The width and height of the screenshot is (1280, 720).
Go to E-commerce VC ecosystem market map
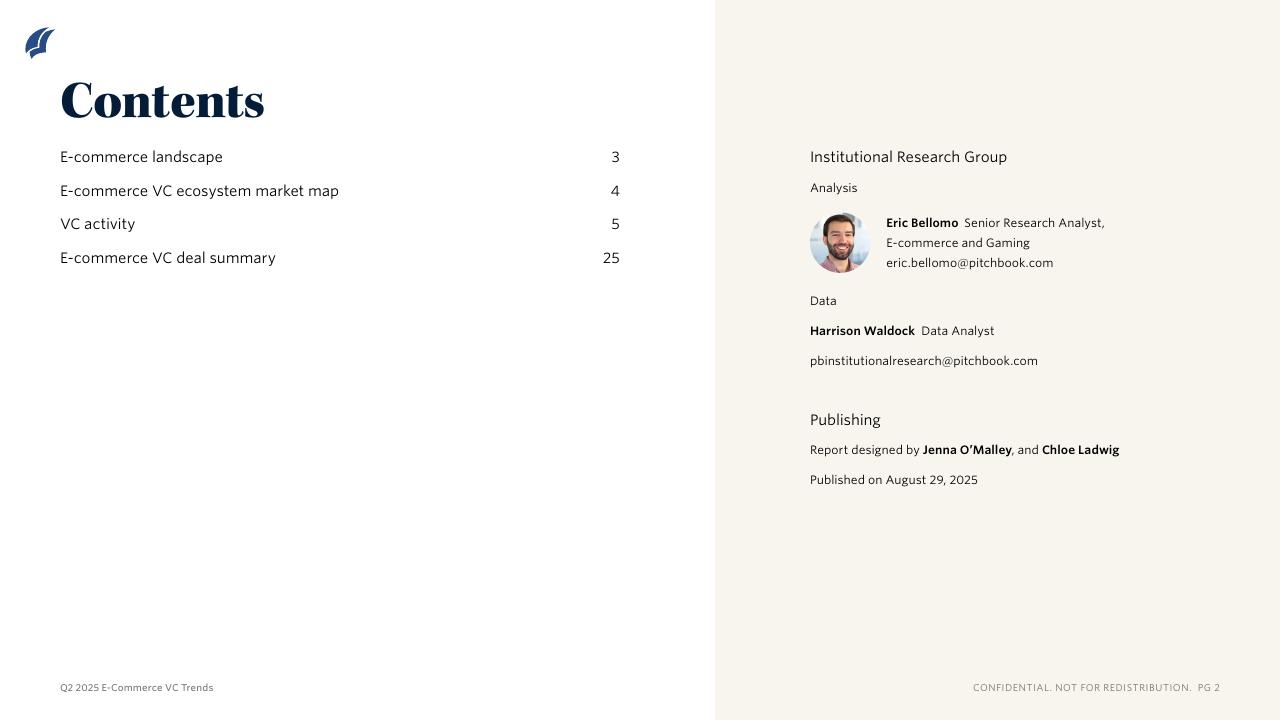(x=199, y=191)
